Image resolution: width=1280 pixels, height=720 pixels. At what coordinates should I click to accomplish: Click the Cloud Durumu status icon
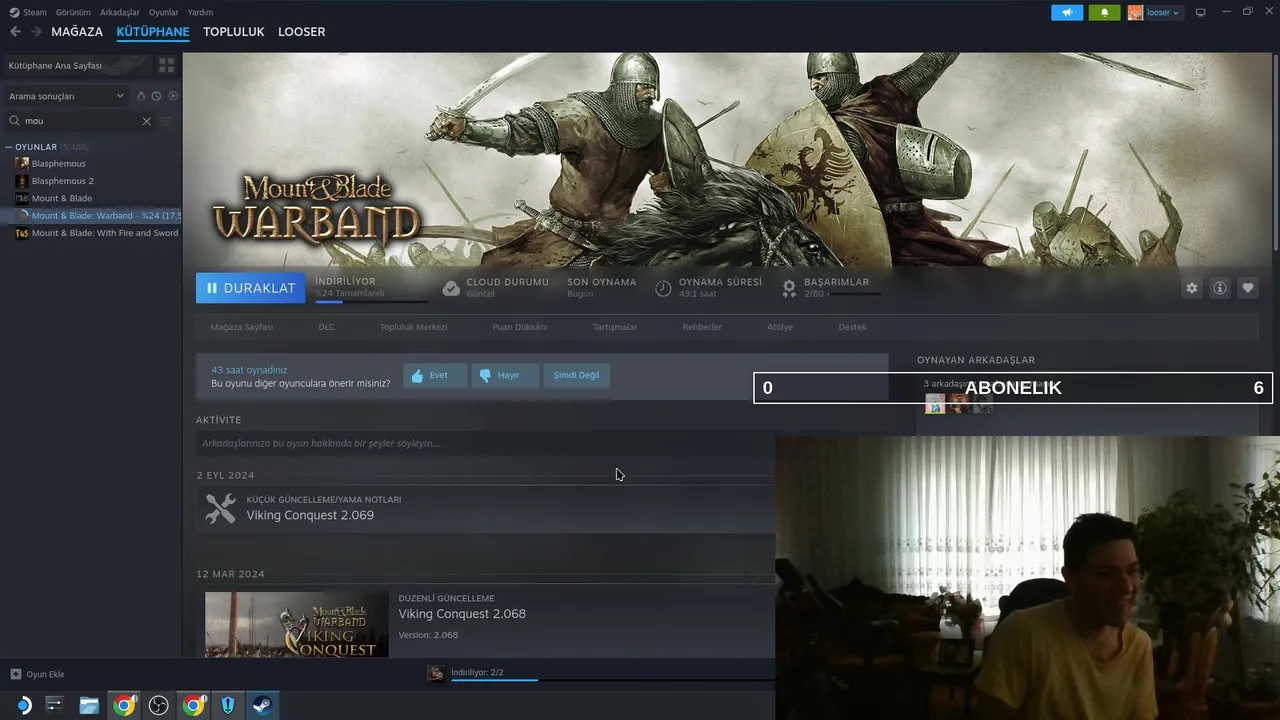tap(451, 288)
